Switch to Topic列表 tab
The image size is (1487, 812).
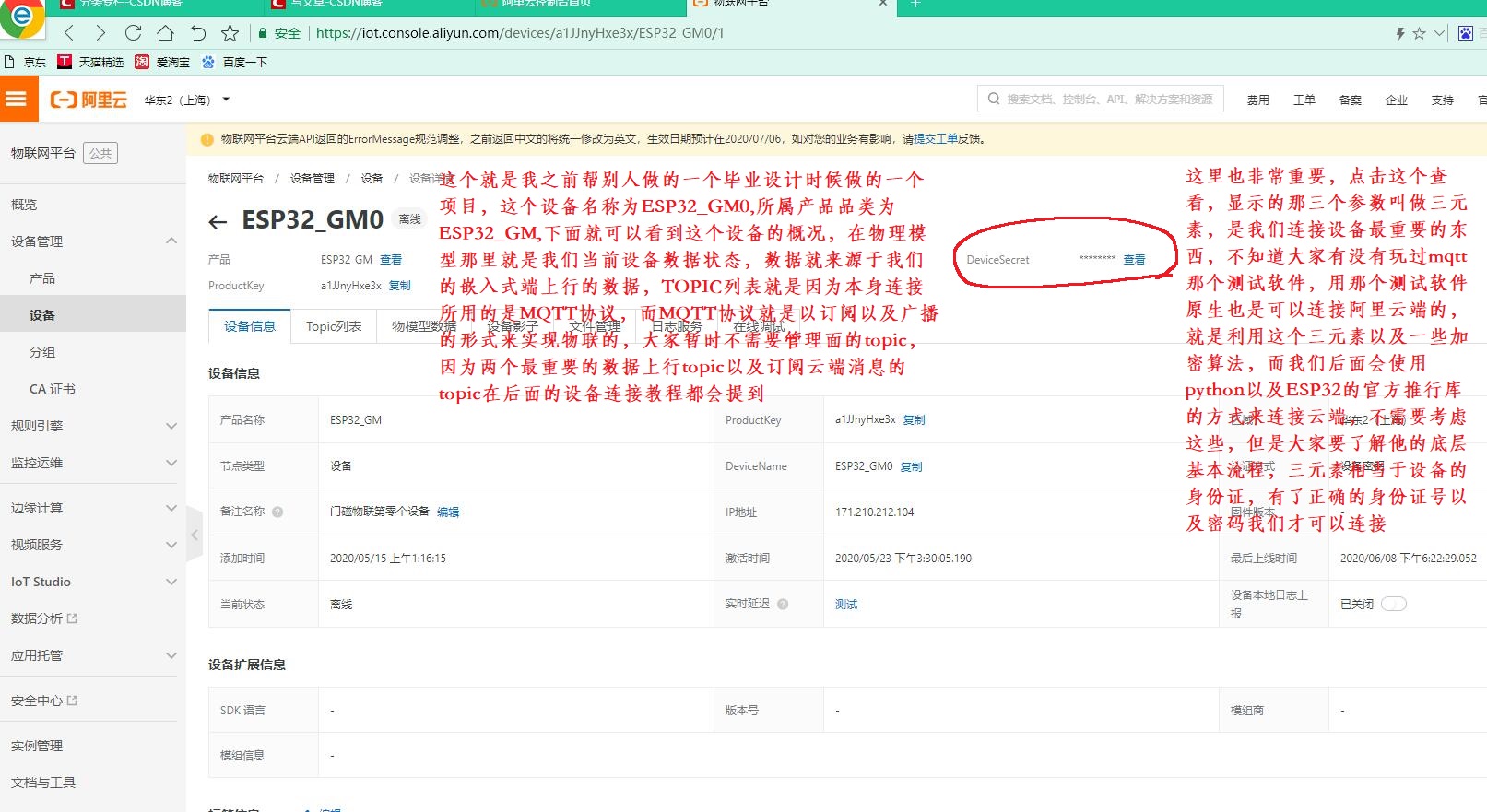pyautogui.click(x=334, y=326)
